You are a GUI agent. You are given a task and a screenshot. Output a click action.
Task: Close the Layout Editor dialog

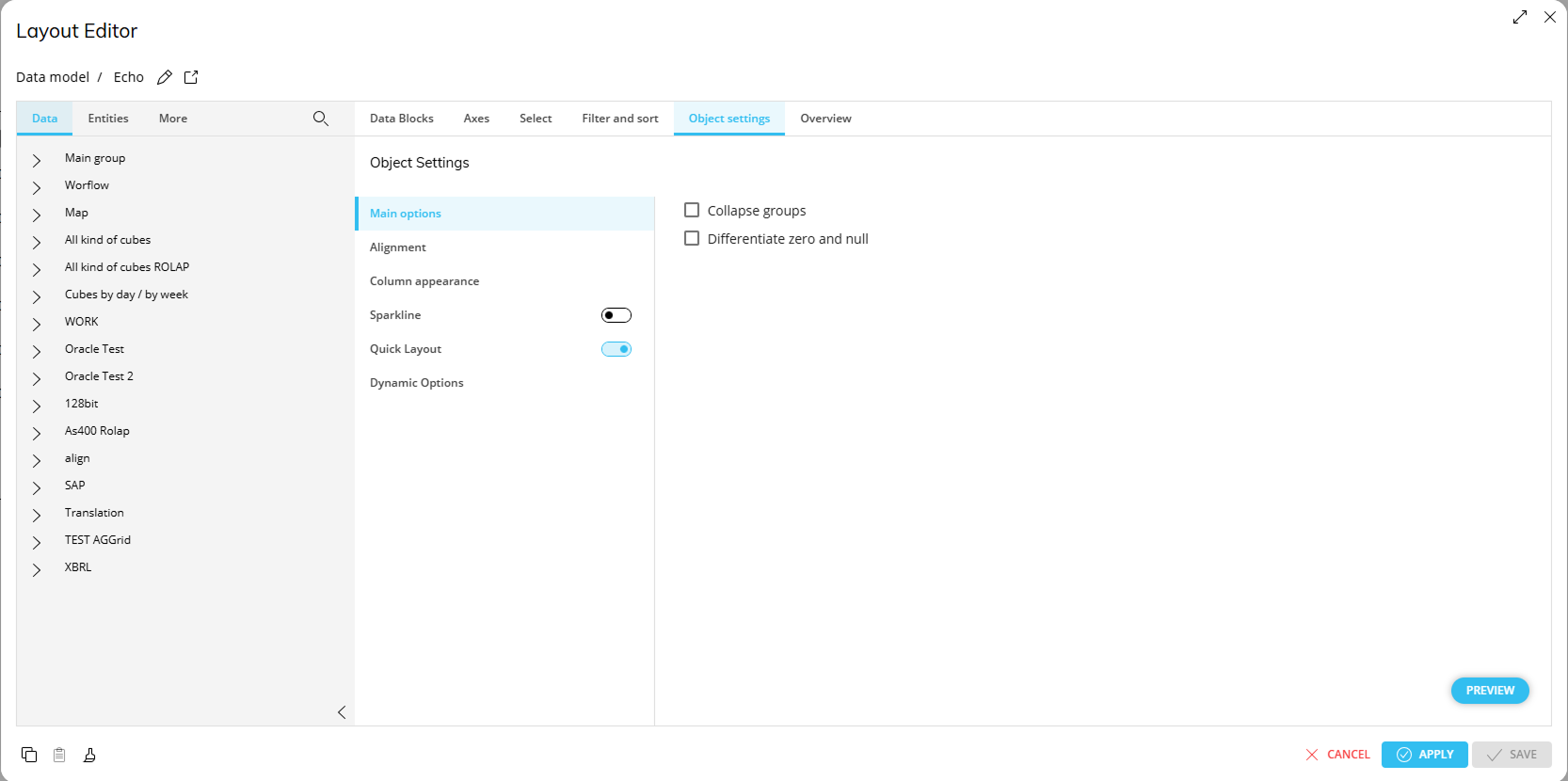pos(1550,17)
